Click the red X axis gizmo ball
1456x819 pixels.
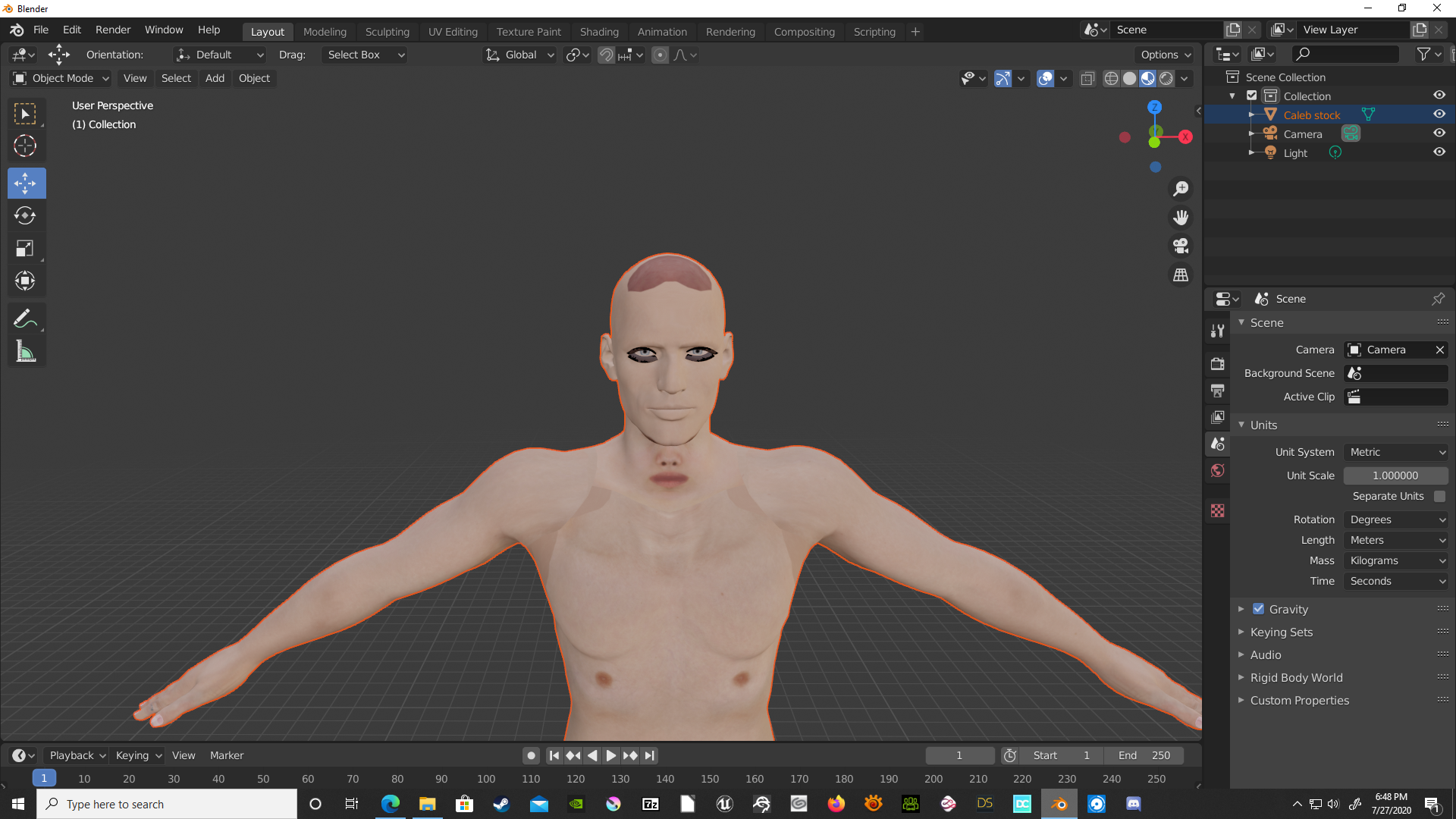[1185, 136]
